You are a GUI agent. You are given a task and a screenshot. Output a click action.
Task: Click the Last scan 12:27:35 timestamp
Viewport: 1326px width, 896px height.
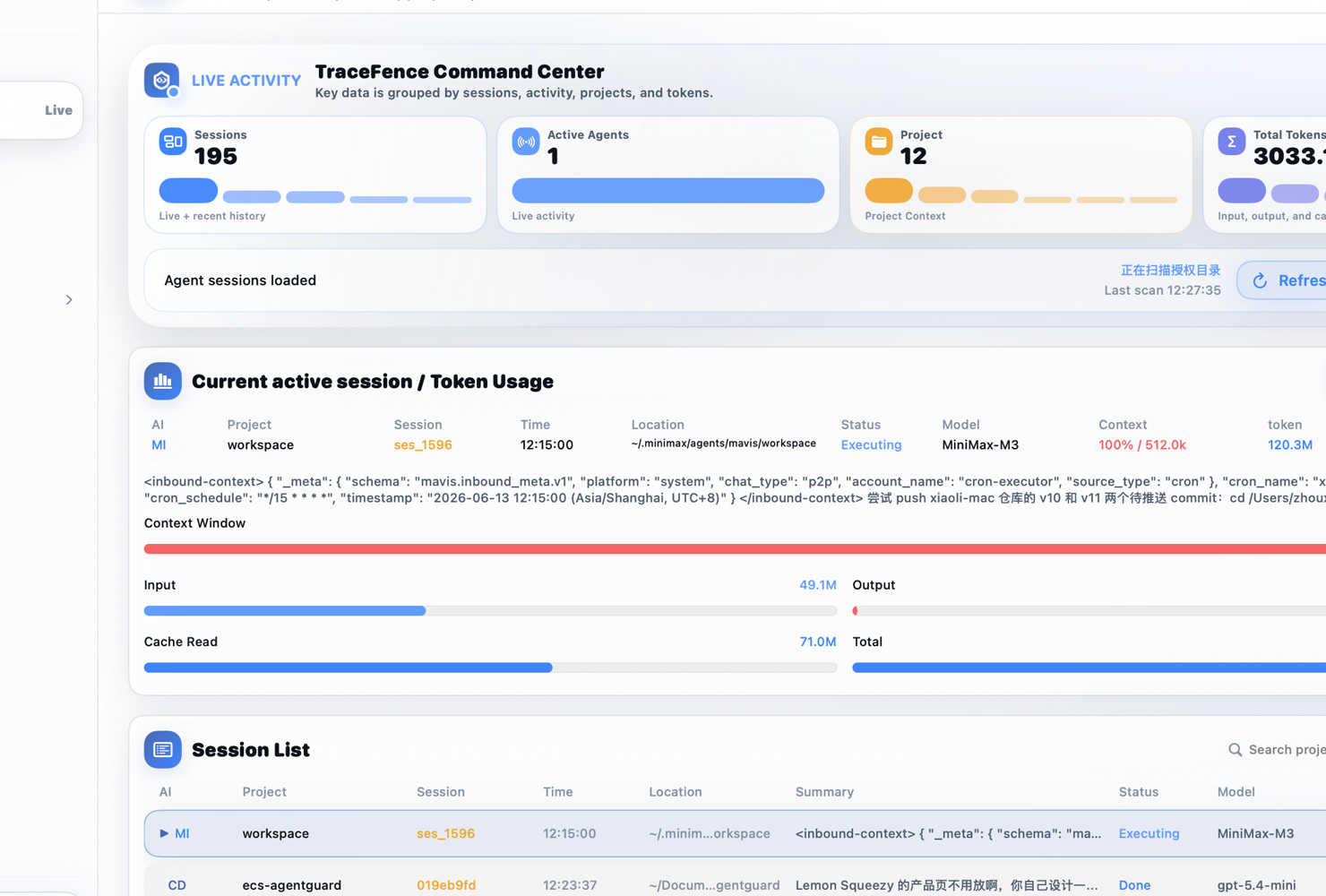point(1162,290)
